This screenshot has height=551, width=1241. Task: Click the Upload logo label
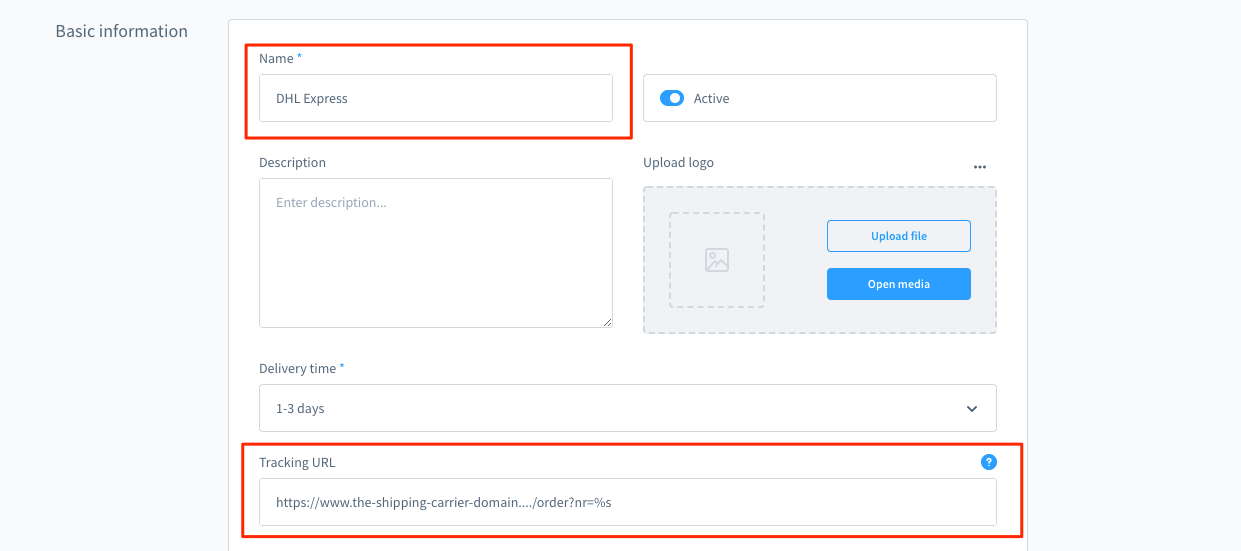[x=679, y=162]
